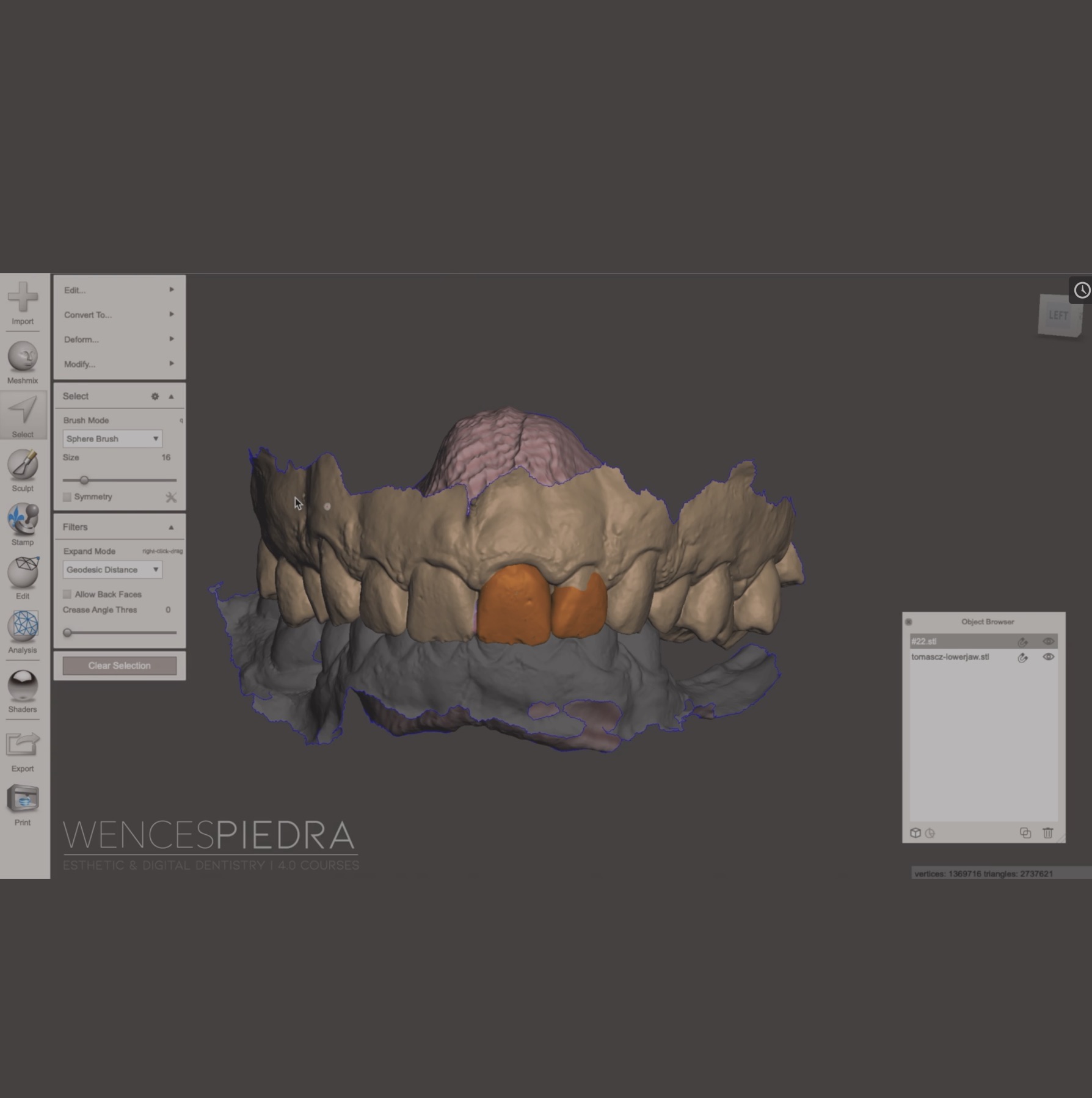Screen dimensions: 1092x1098
Task: Open the Meshmix tool
Action: (23, 362)
